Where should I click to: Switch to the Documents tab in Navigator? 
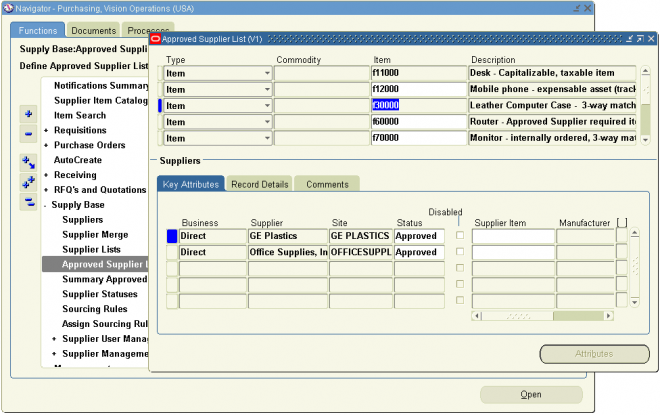(93, 31)
